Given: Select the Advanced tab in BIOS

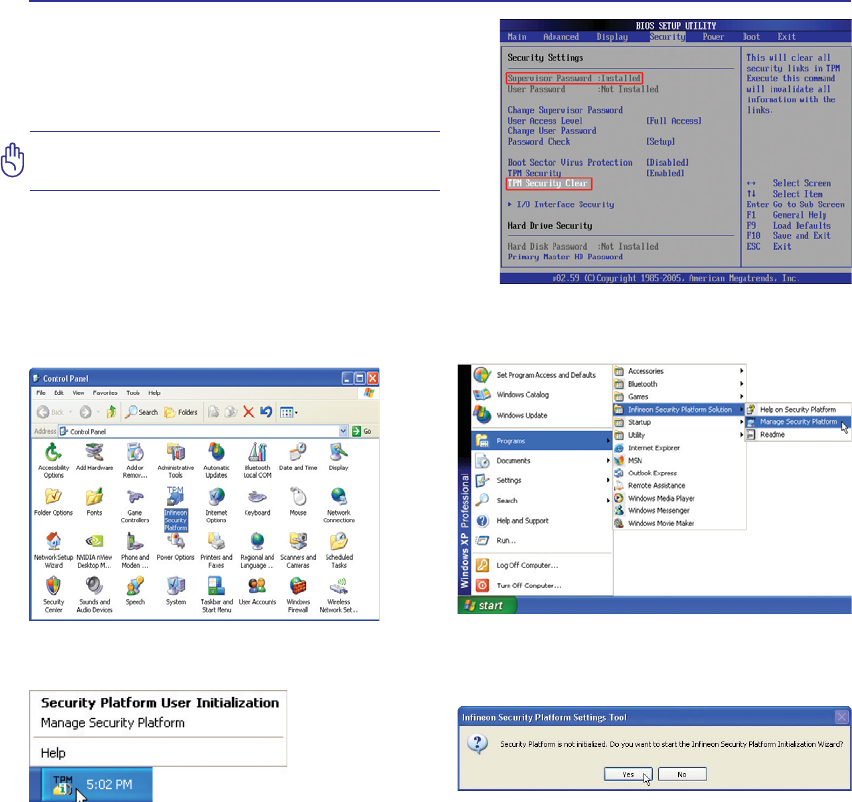Looking at the screenshot, I should click(x=561, y=36).
